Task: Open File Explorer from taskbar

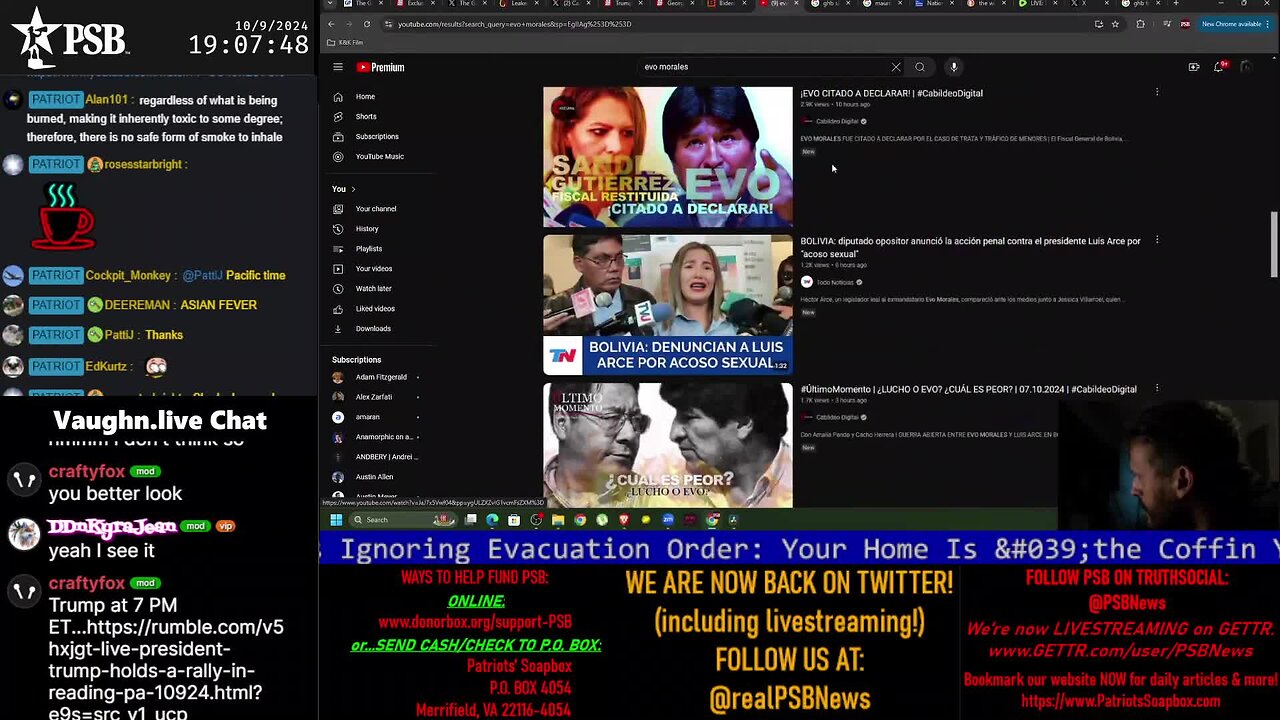Action: click(558, 520)
